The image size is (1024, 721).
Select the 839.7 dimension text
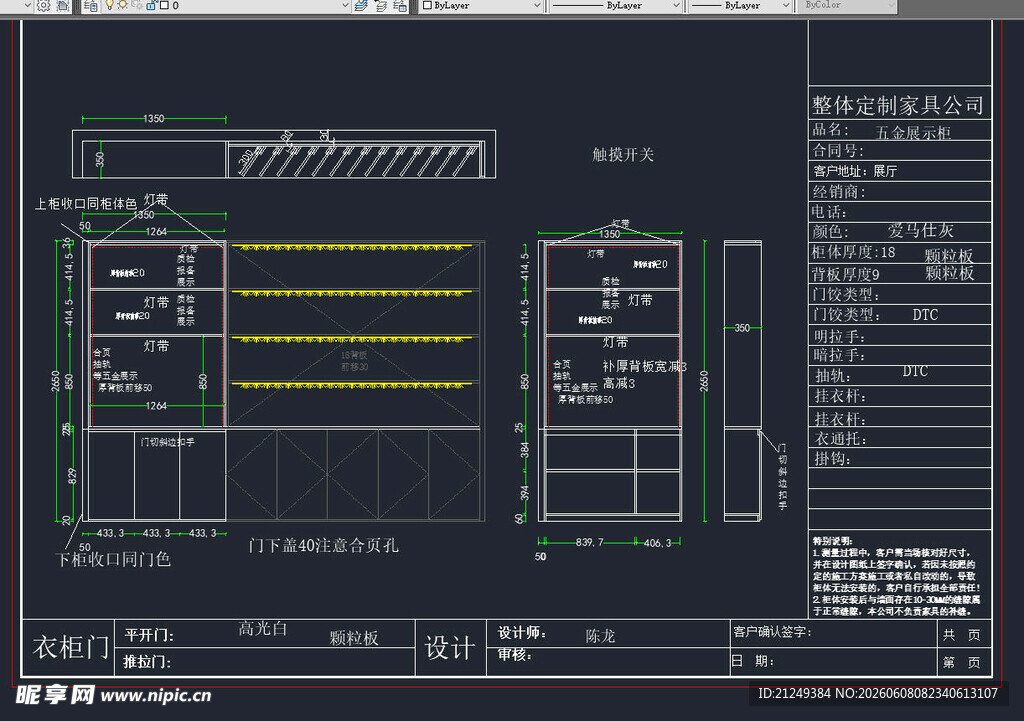pos(590,543)
